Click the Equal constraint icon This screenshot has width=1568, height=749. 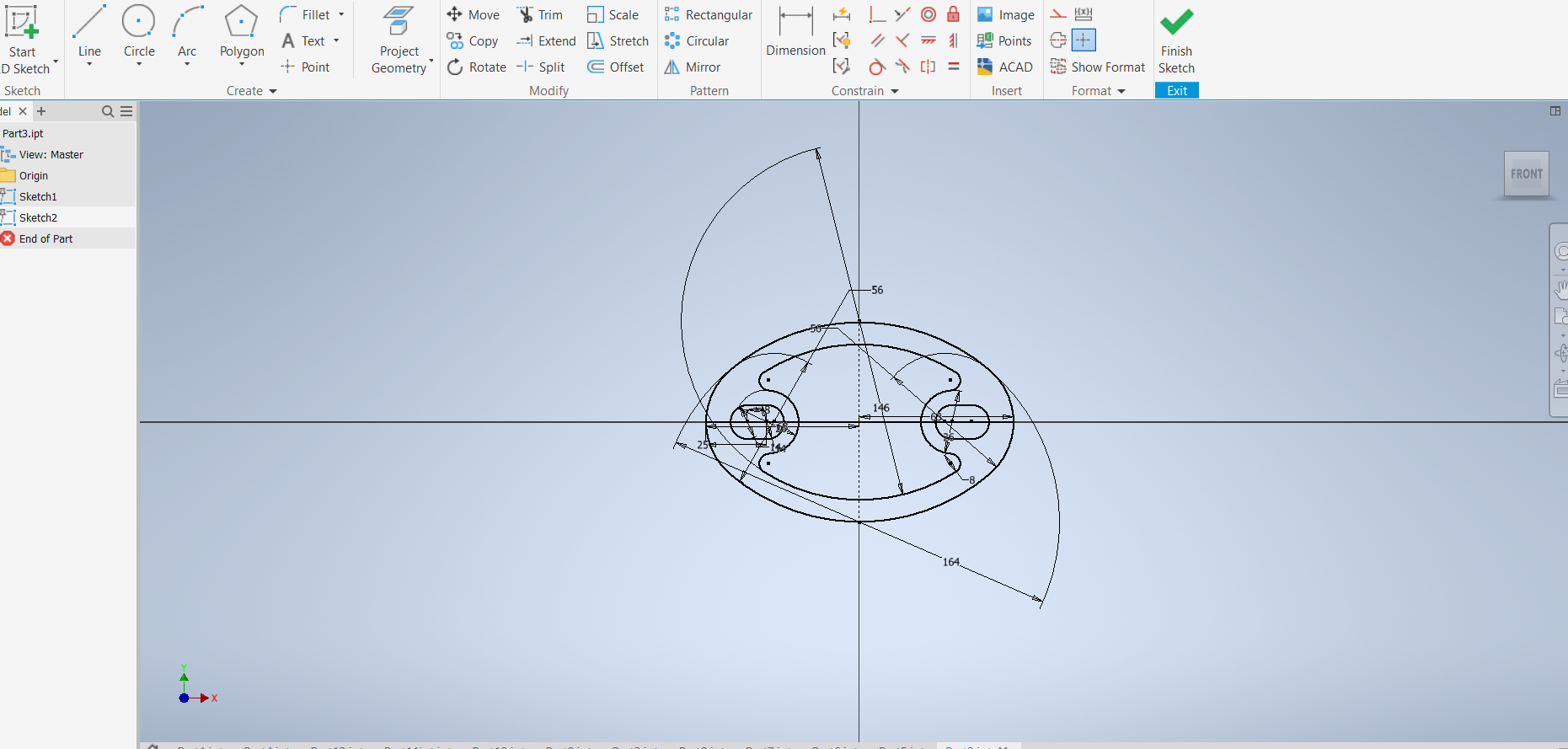click(x=953, y=67)
